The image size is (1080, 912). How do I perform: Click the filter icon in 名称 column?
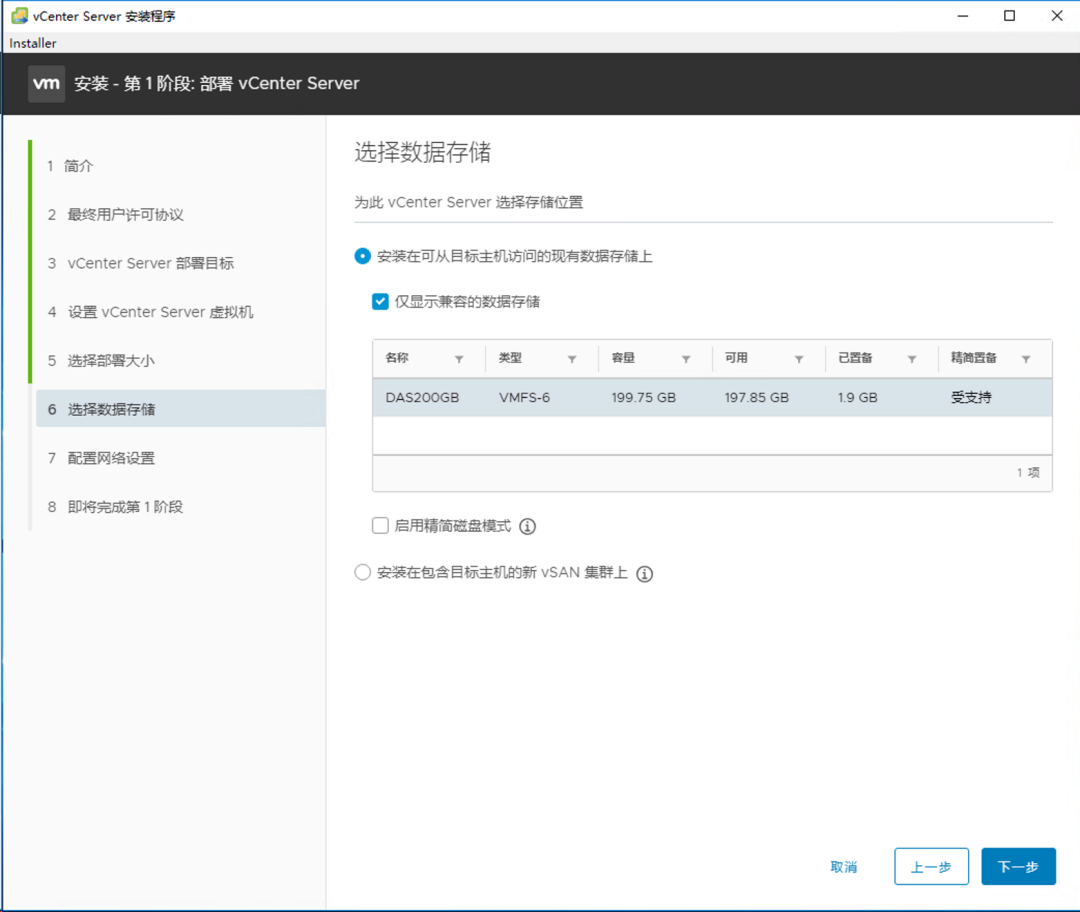[x=459, y=359]
